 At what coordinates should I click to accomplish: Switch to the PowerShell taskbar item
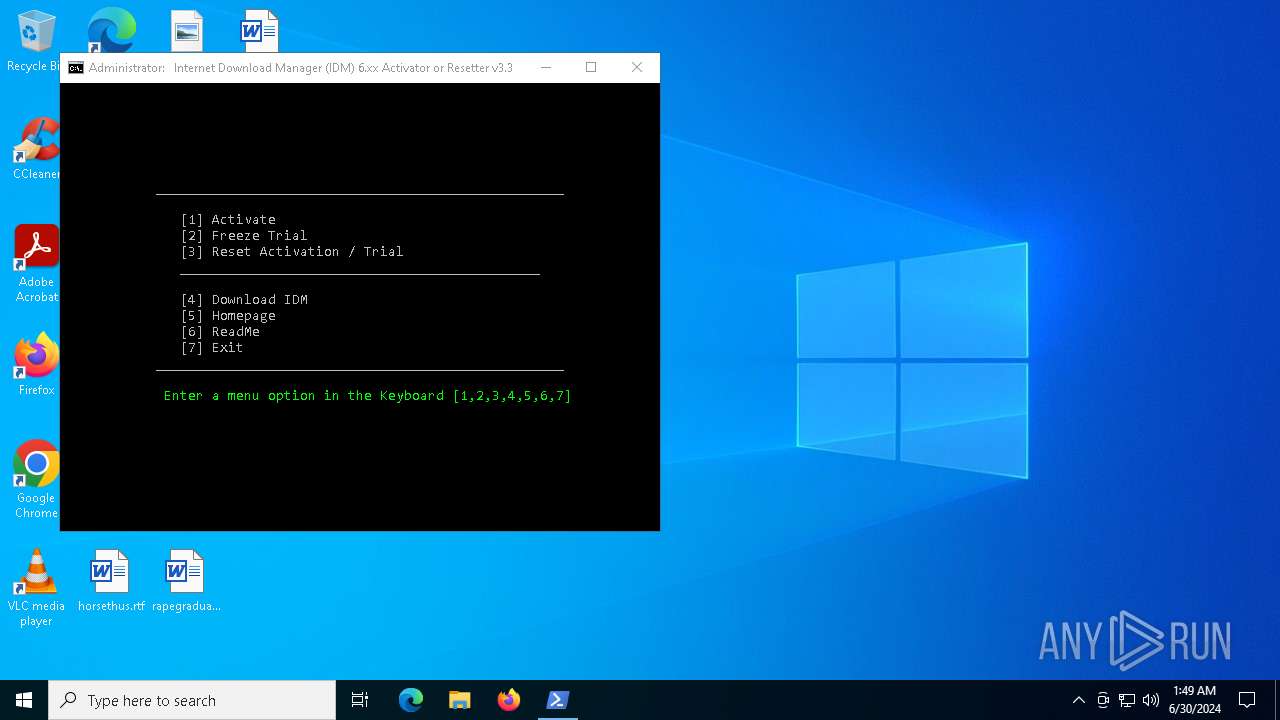pyautogui.click(x=558, y=700)
